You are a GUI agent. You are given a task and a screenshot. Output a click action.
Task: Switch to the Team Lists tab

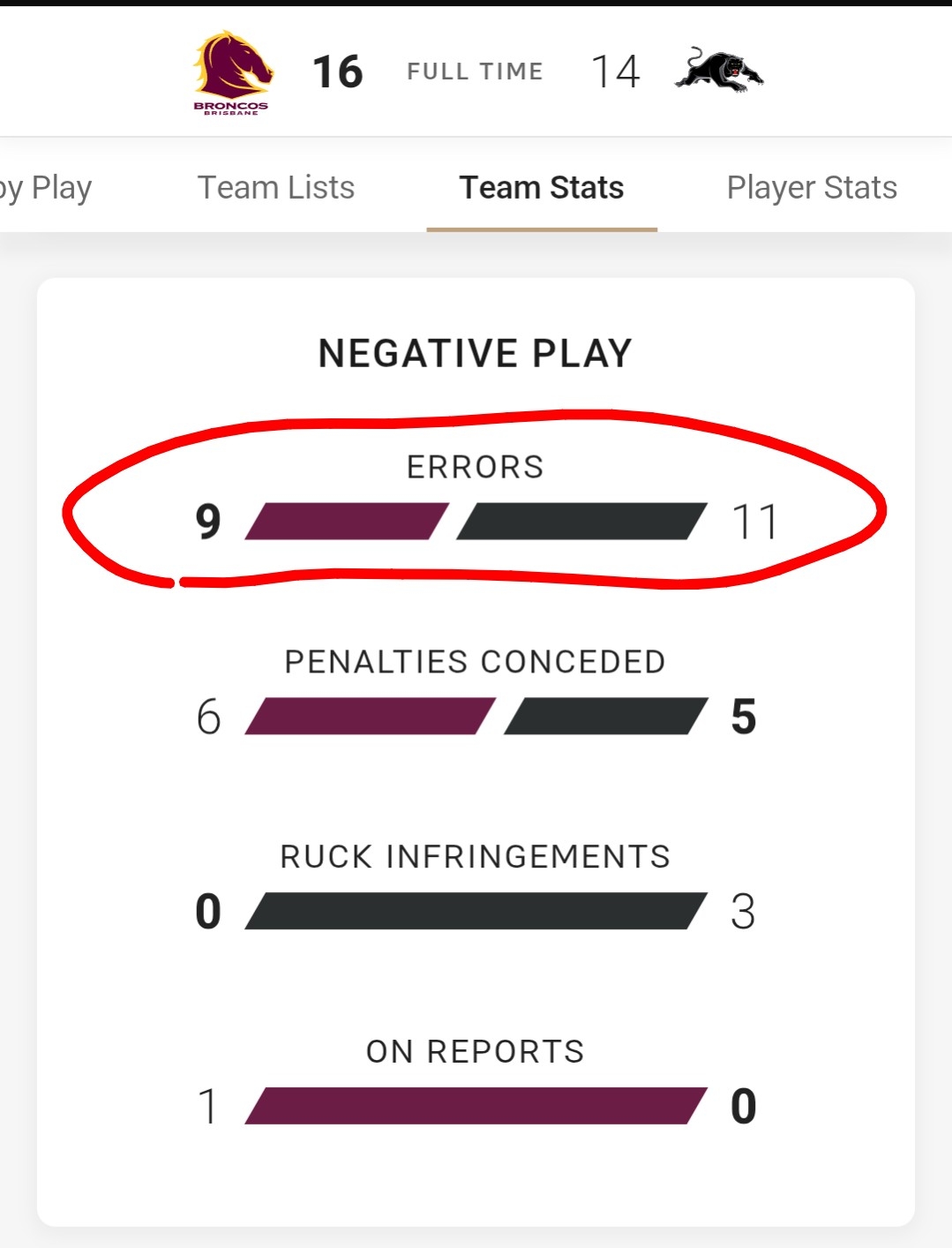pos(276,187)
